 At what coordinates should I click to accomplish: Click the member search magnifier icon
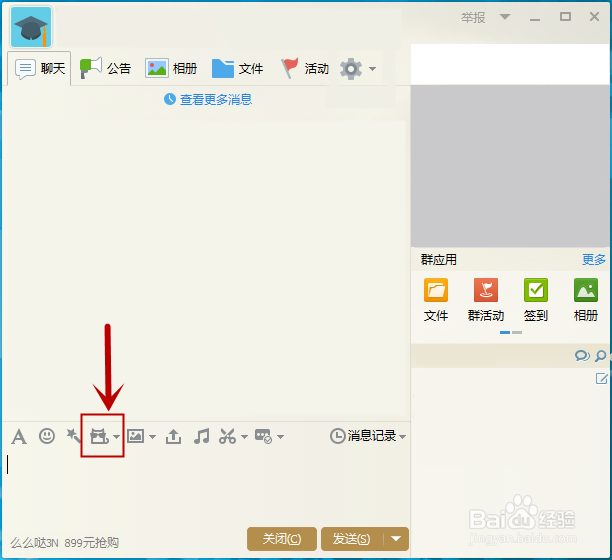coord(600,356)
